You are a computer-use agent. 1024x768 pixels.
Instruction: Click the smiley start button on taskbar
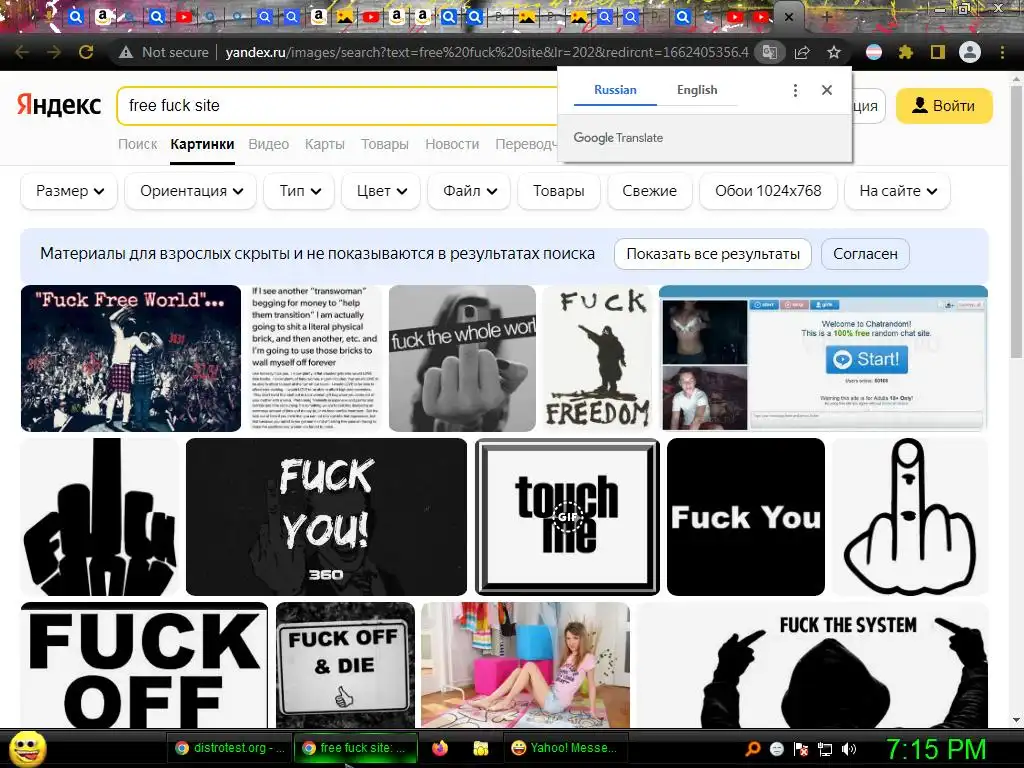point(28,749)
